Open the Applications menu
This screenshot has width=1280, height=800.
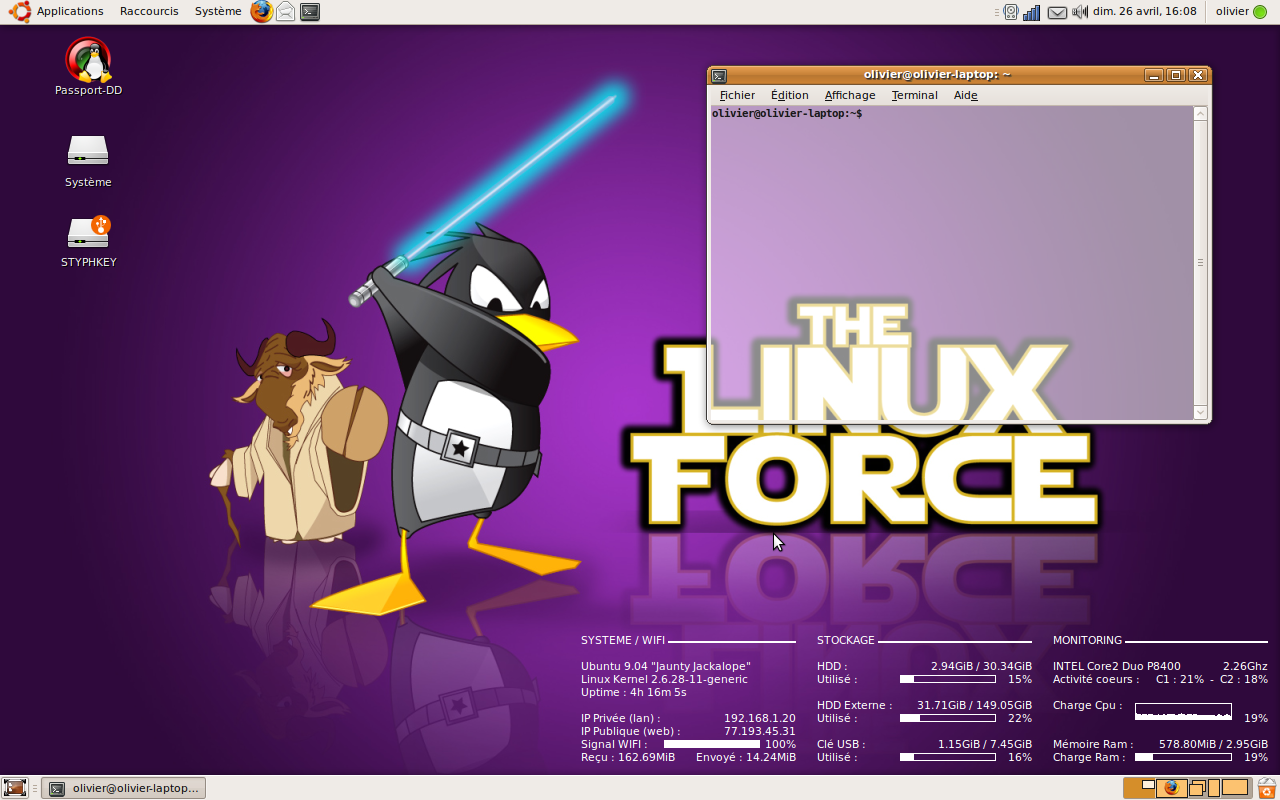coord(70,11)
